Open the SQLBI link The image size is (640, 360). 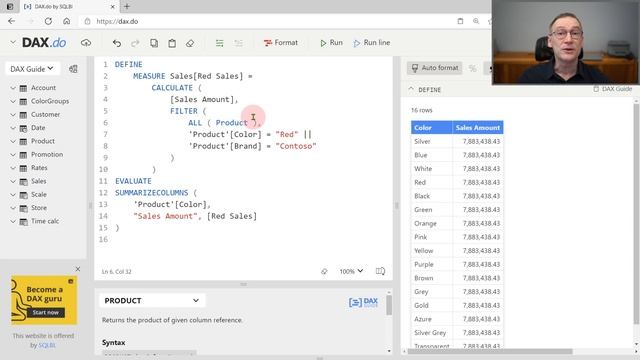pos(47,345)
